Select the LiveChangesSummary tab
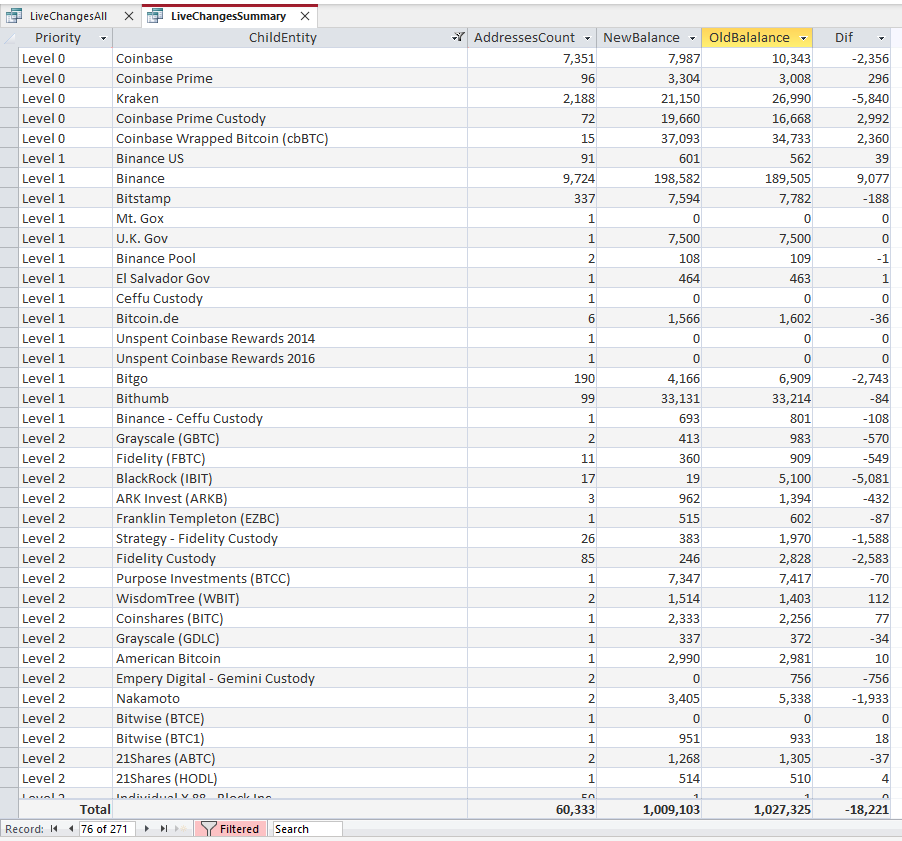Viewport: 902px width, 841px height. pyautogui.click(x=228, y=16)
